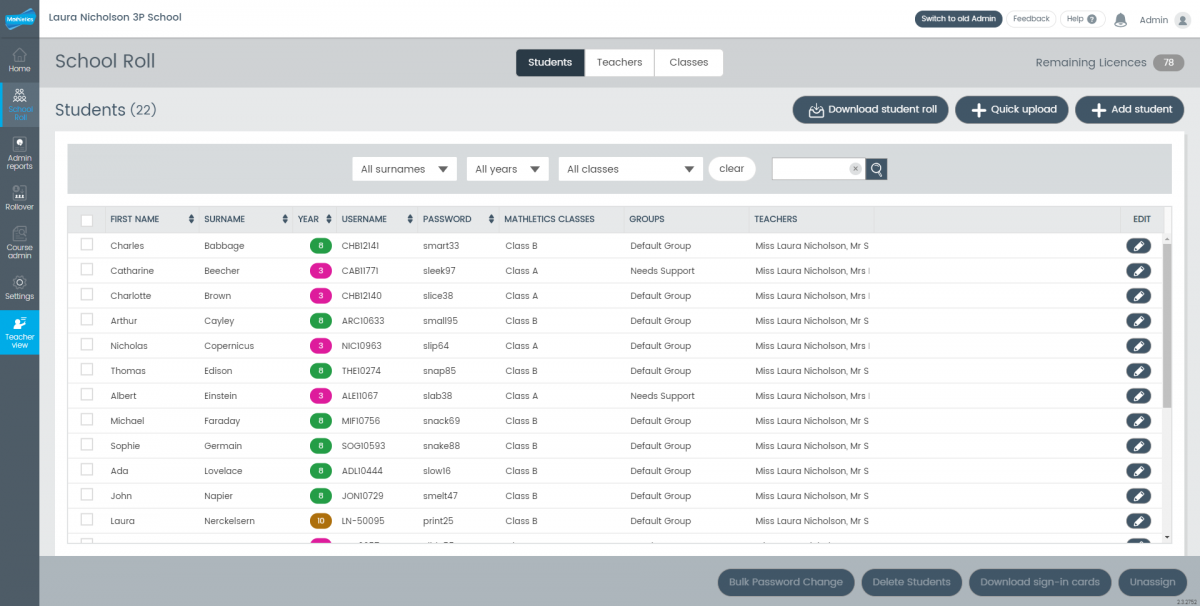Check the checkbox next to Charles Babbage
This screenshot has width=1200, height=606.
pyautogui.click(x=86, y=245)
